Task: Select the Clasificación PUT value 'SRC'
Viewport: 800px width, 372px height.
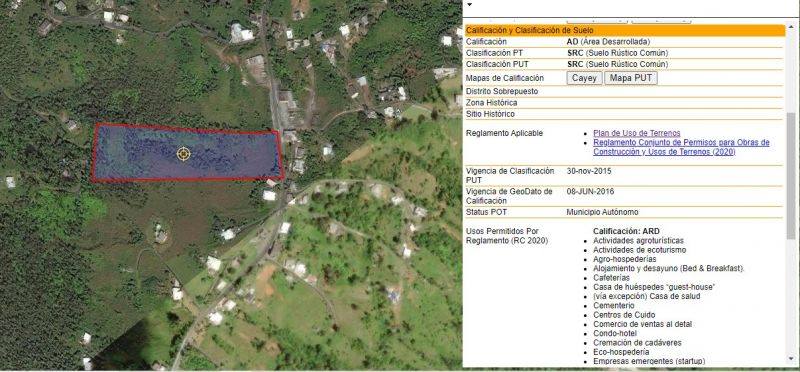Action: (x=617, y=64)
